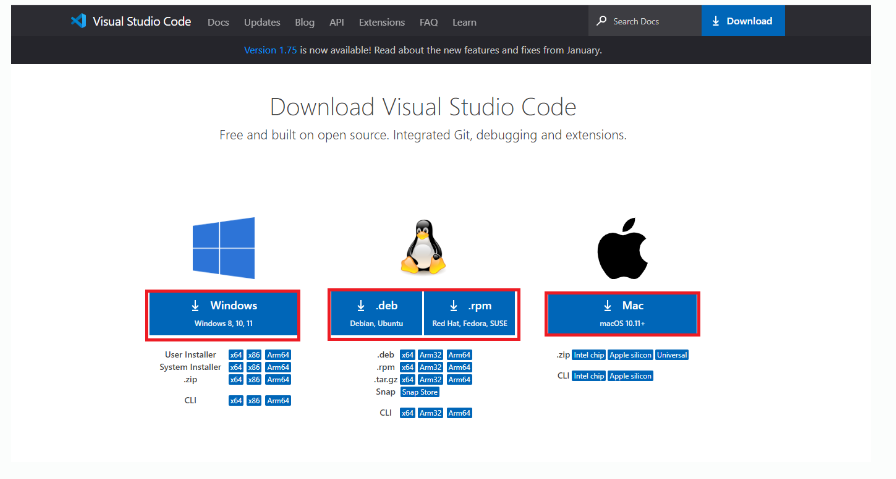This screenshot has height=479, width=896.
Task: Select Linux CLI Arm32 link
Action: tap(430, 413)
